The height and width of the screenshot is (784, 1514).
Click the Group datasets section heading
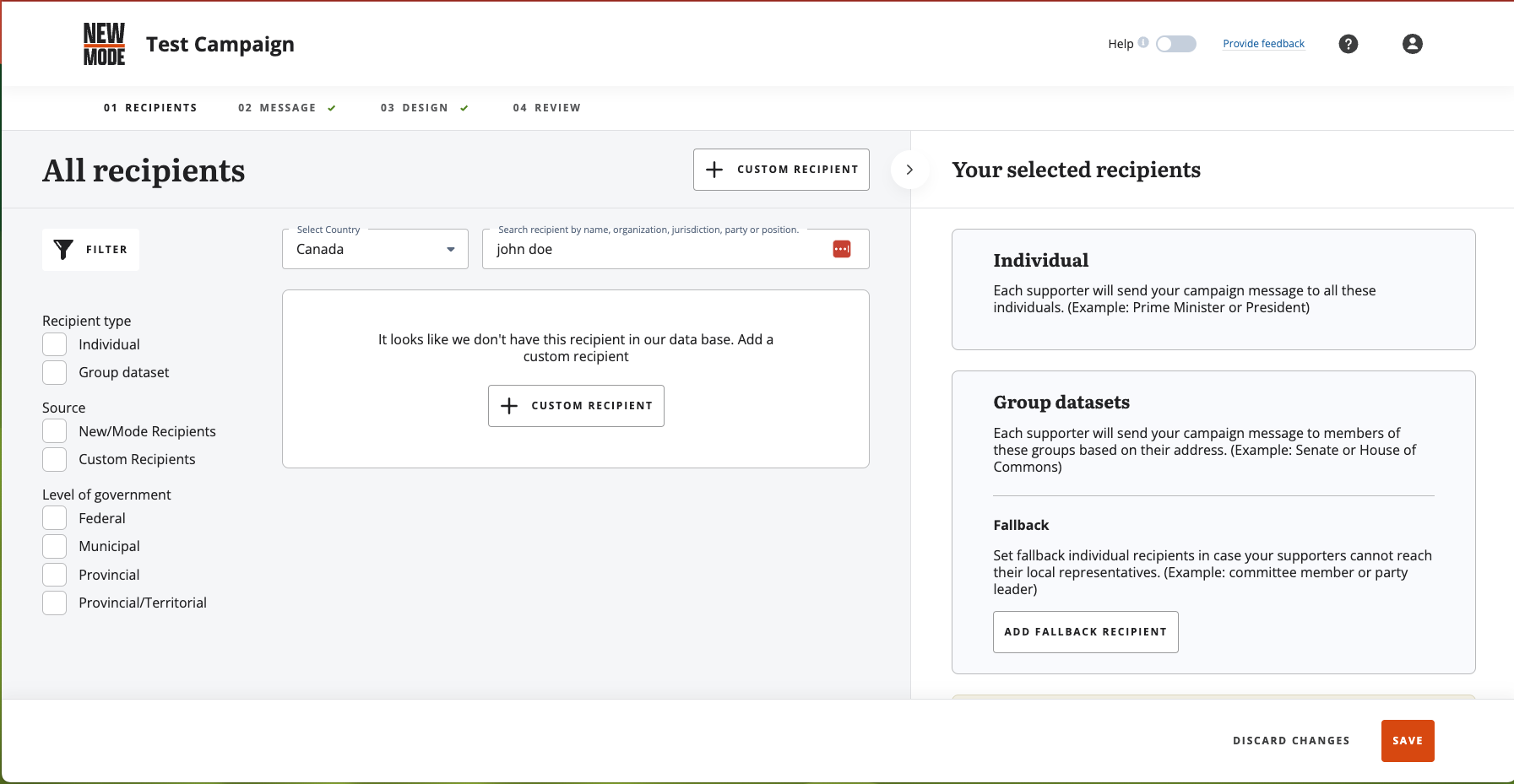(1061, 402)
